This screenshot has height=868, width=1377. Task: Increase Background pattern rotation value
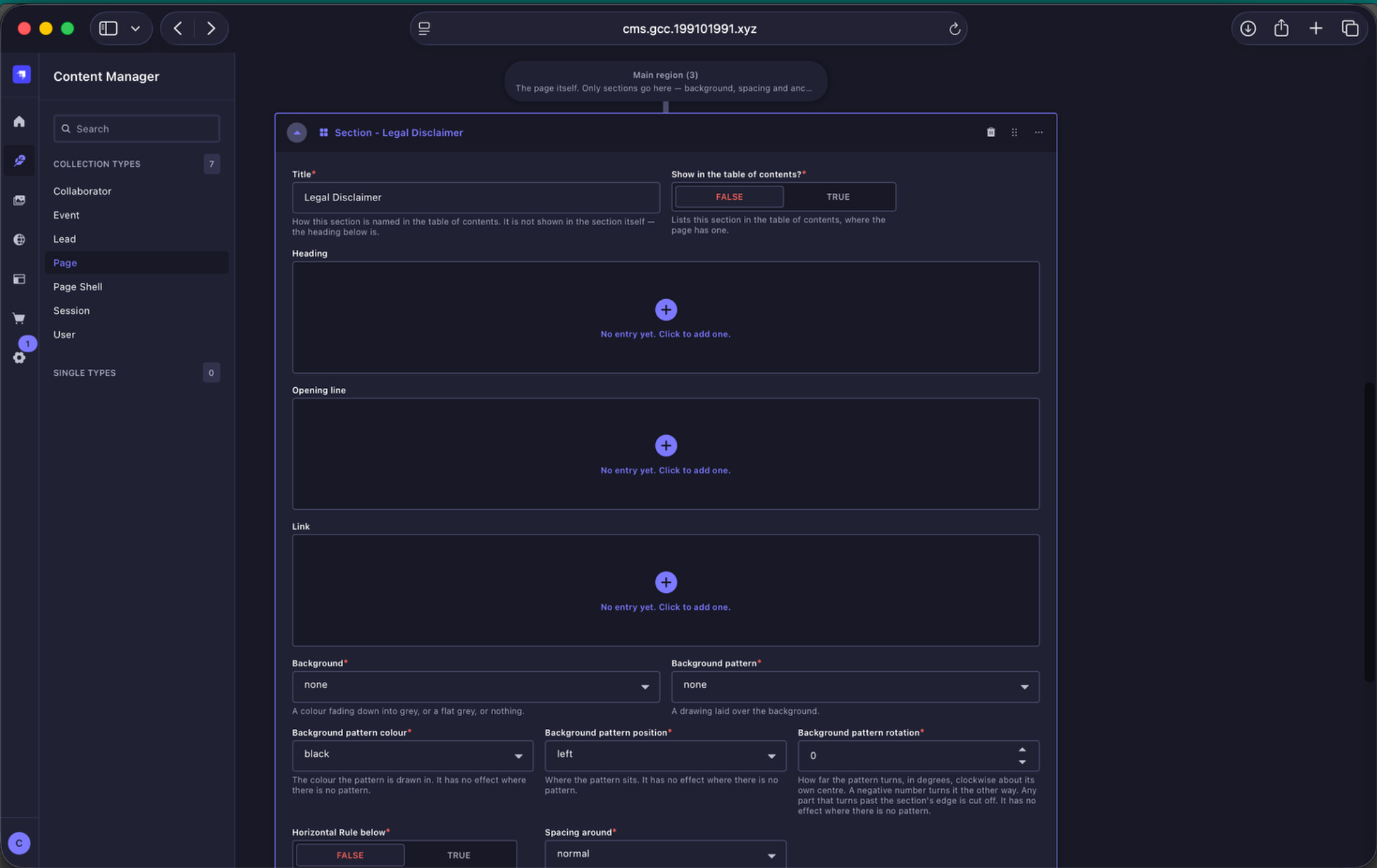(1022, 750)
